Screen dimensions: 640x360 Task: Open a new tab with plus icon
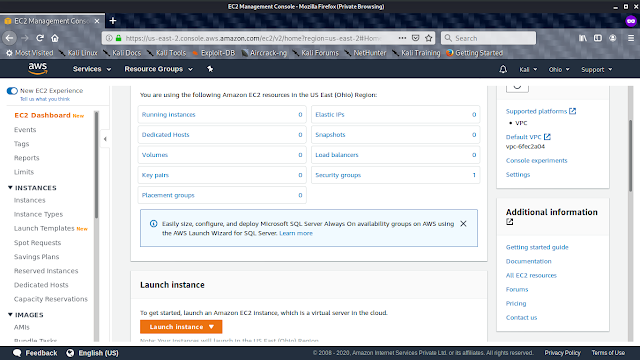click(x=113, y=20)
